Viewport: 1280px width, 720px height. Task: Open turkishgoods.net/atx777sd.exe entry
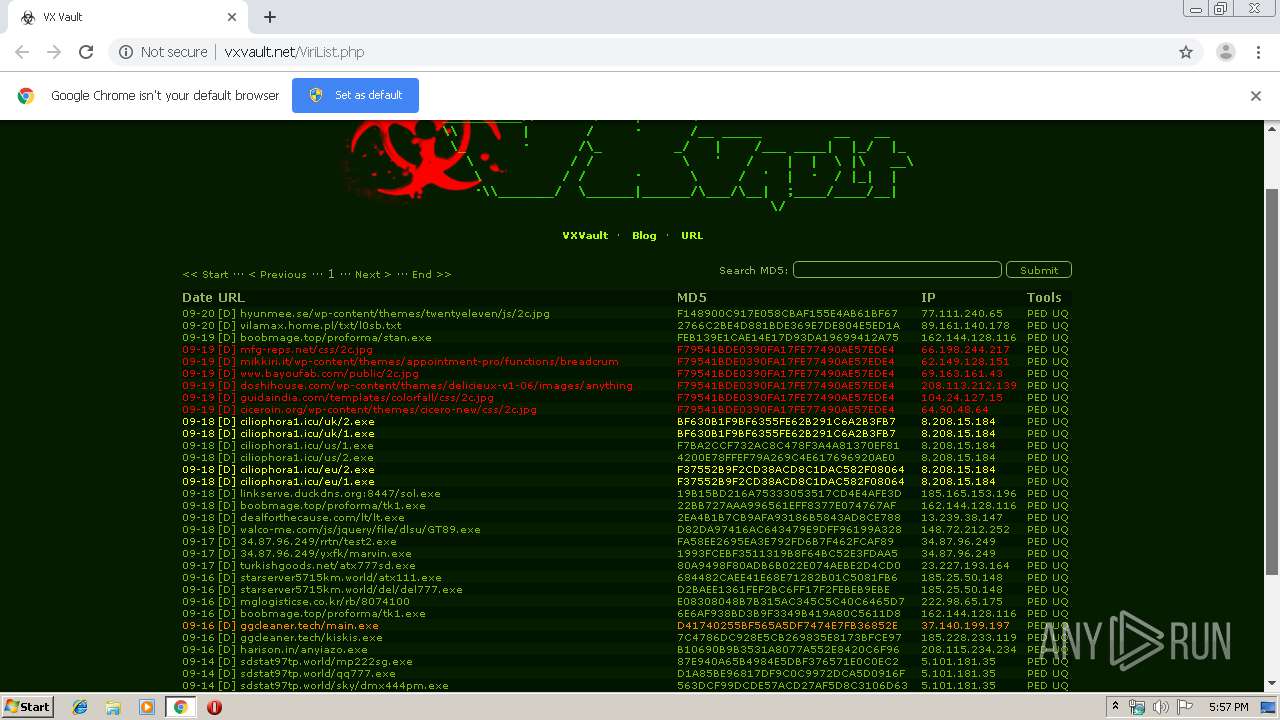click(328, 566)
